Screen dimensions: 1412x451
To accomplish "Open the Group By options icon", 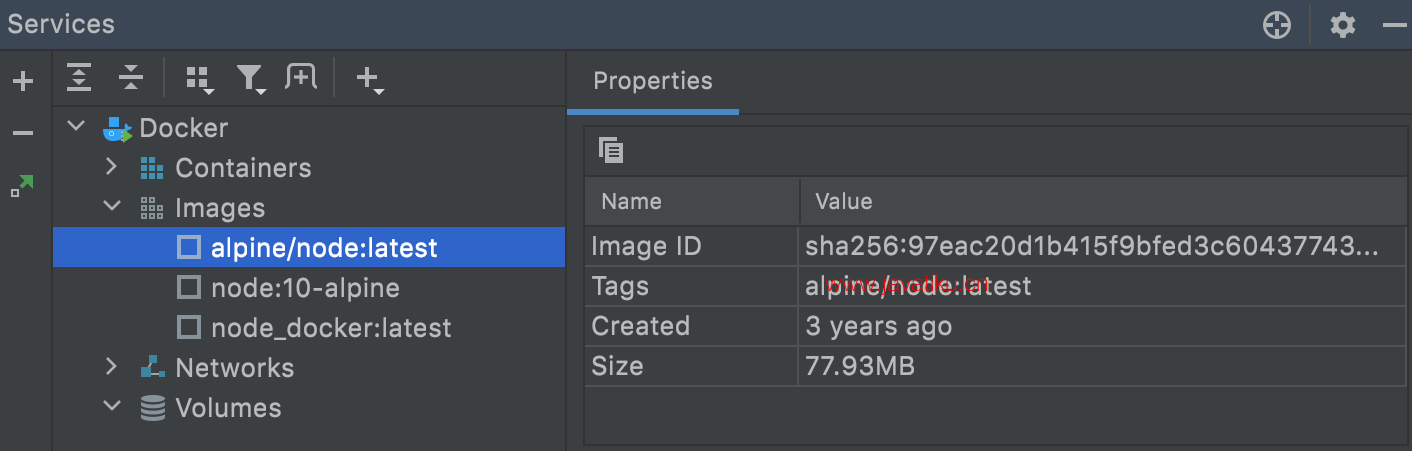I will pos(200,79).
